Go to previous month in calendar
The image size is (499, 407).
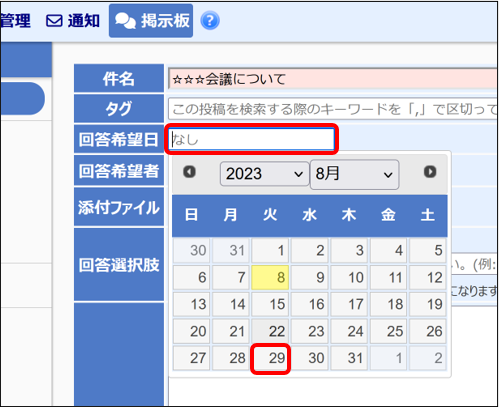click(189, 172)
